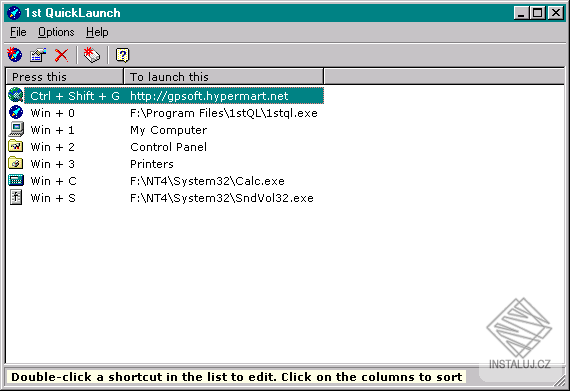This screenshot has height=391, width=570.
Task: Click the globe icon of the Ctrl + Shift + G row
Action: pos(16,95)
